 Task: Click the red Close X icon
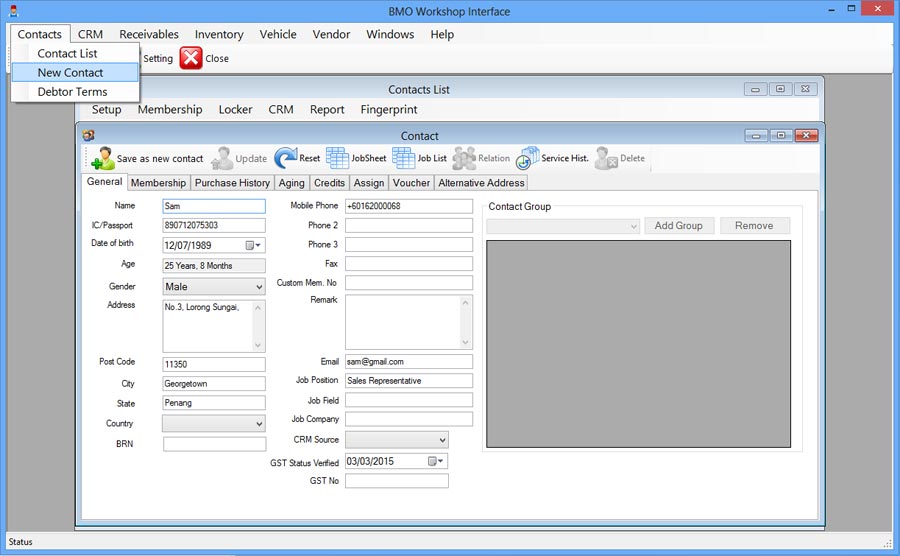pos(191,58)
